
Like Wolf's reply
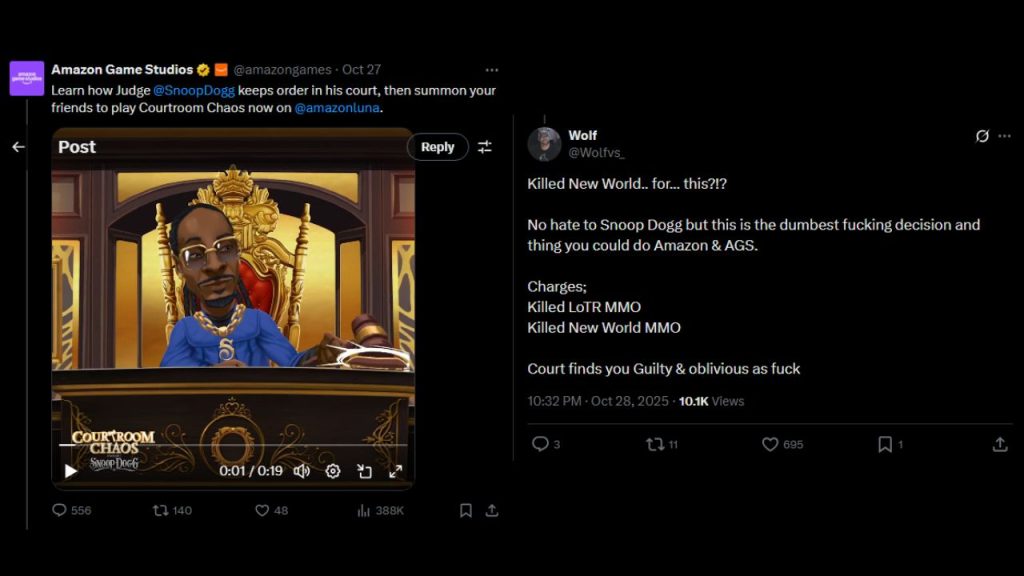[x=770, y=444]
